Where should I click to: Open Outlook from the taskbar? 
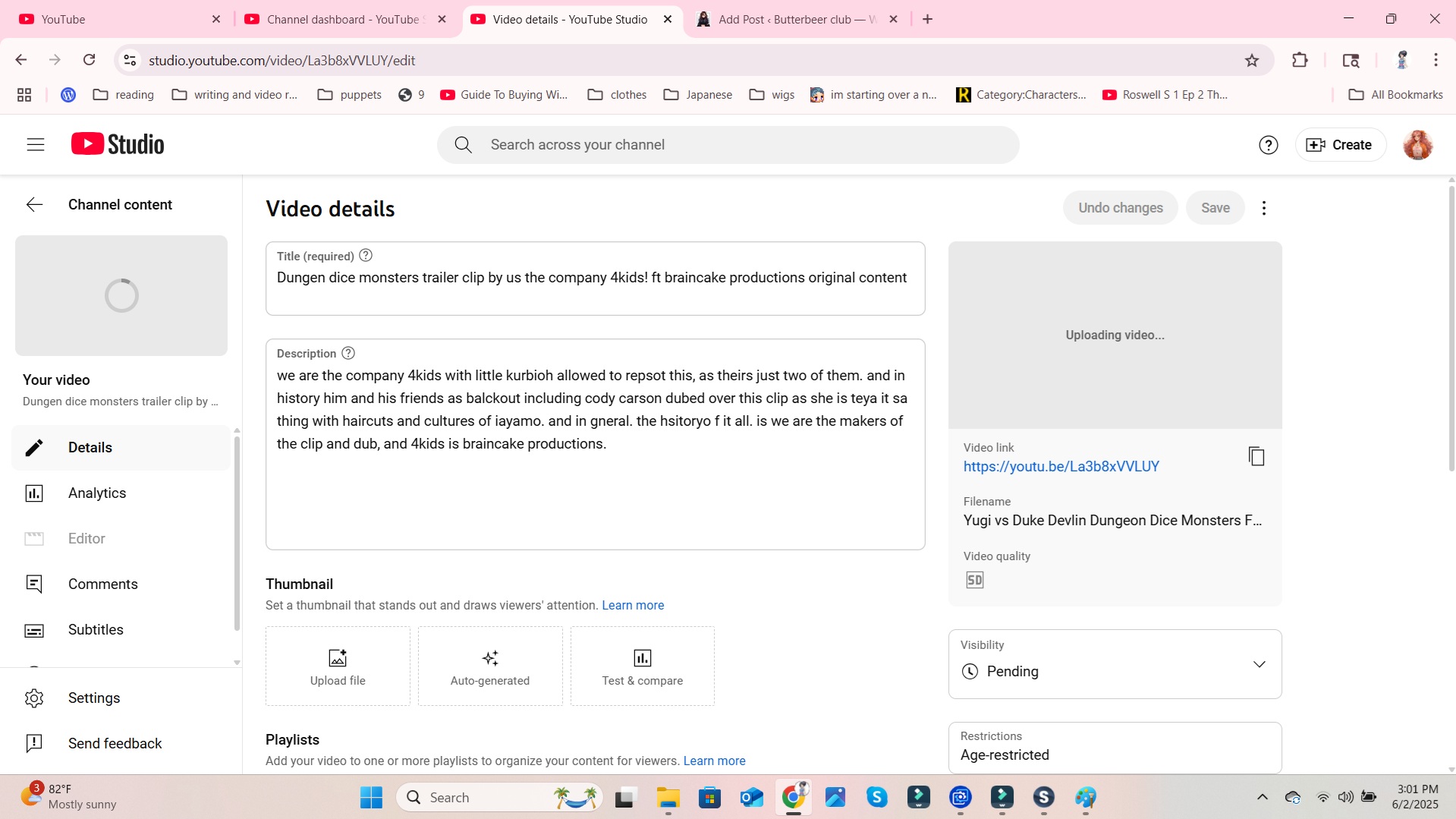[752, 798]
